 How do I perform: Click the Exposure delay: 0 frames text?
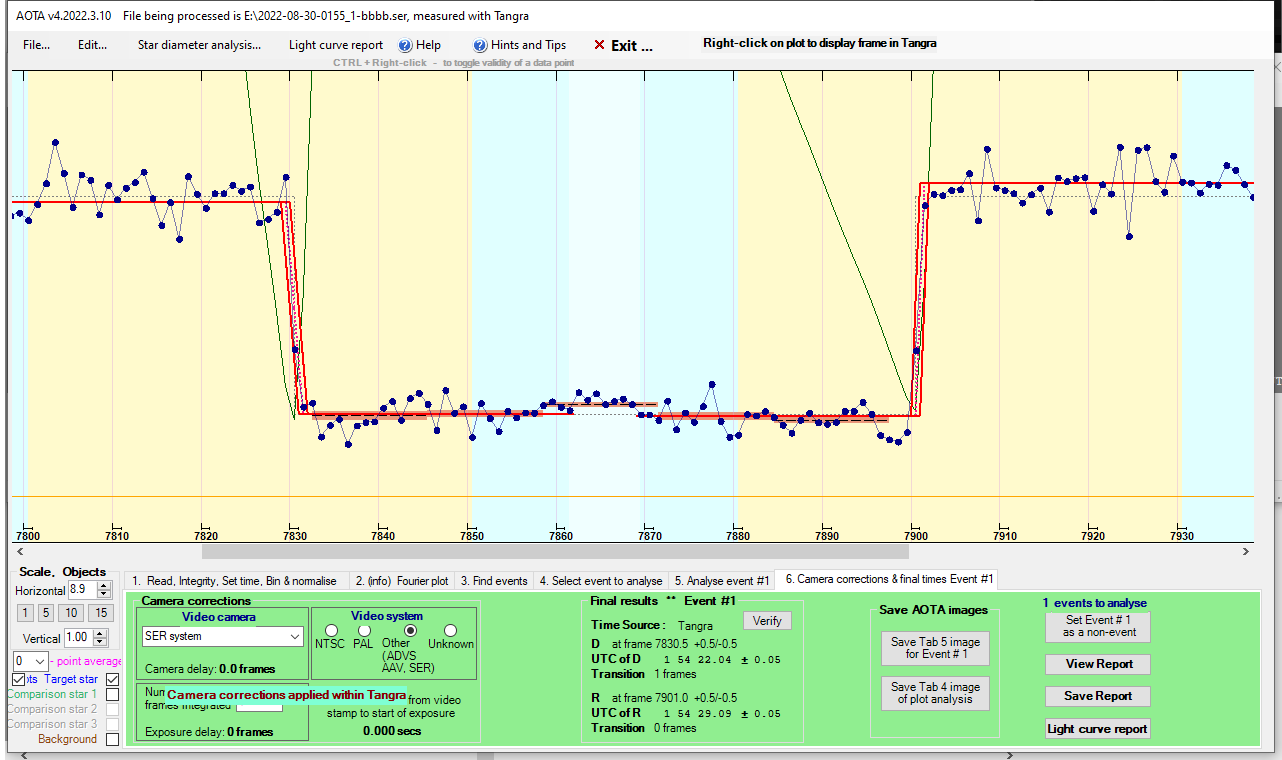pos(209,732)
